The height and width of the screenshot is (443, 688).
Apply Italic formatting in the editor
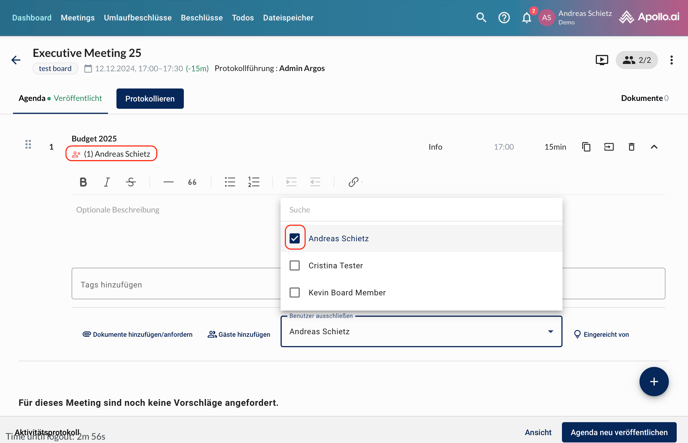pyautogui.click(x=107, y=182)
